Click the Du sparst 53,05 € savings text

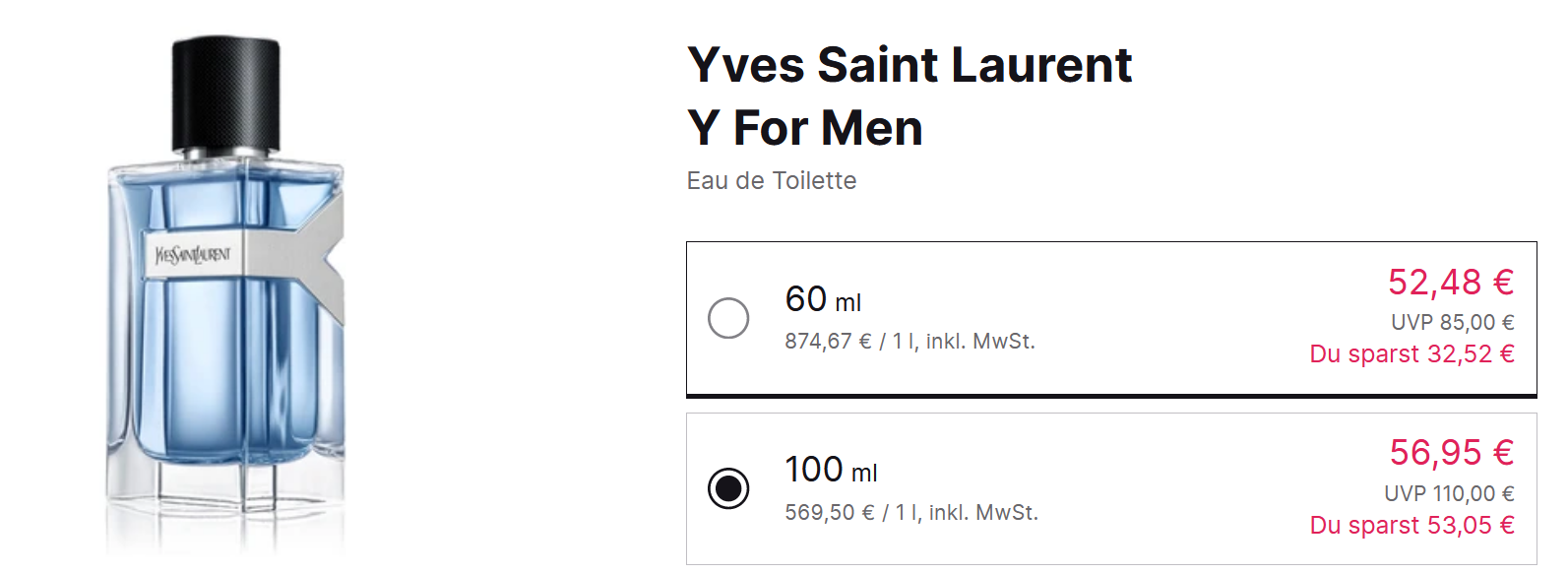(x=1411, y=526)
